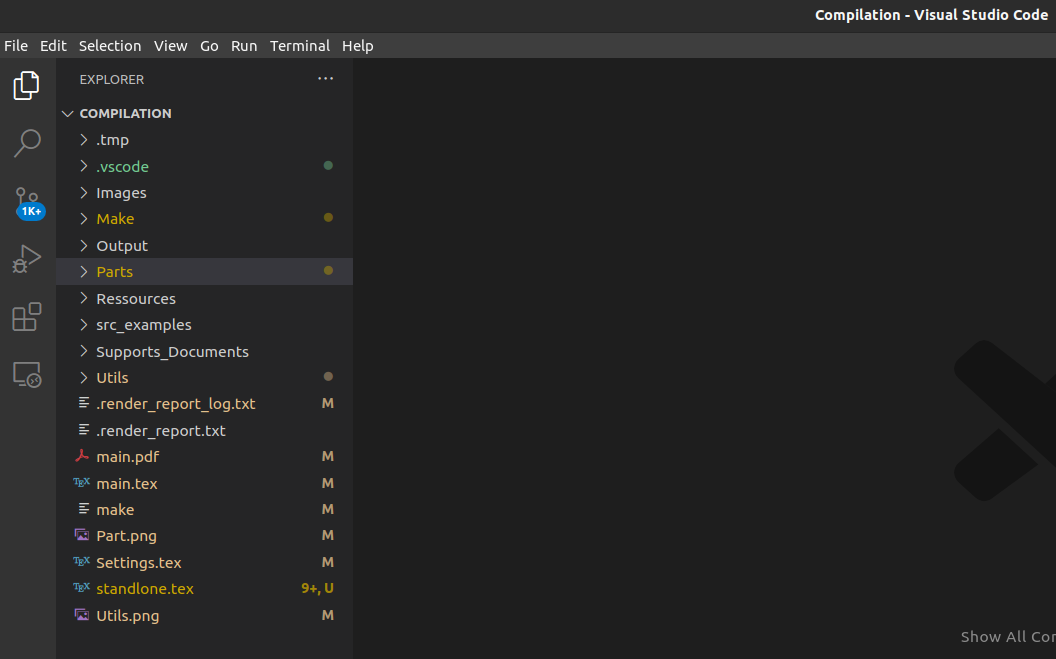Open the File menu
Viewport: 1056px width, 659px height.
coord(16,46)
